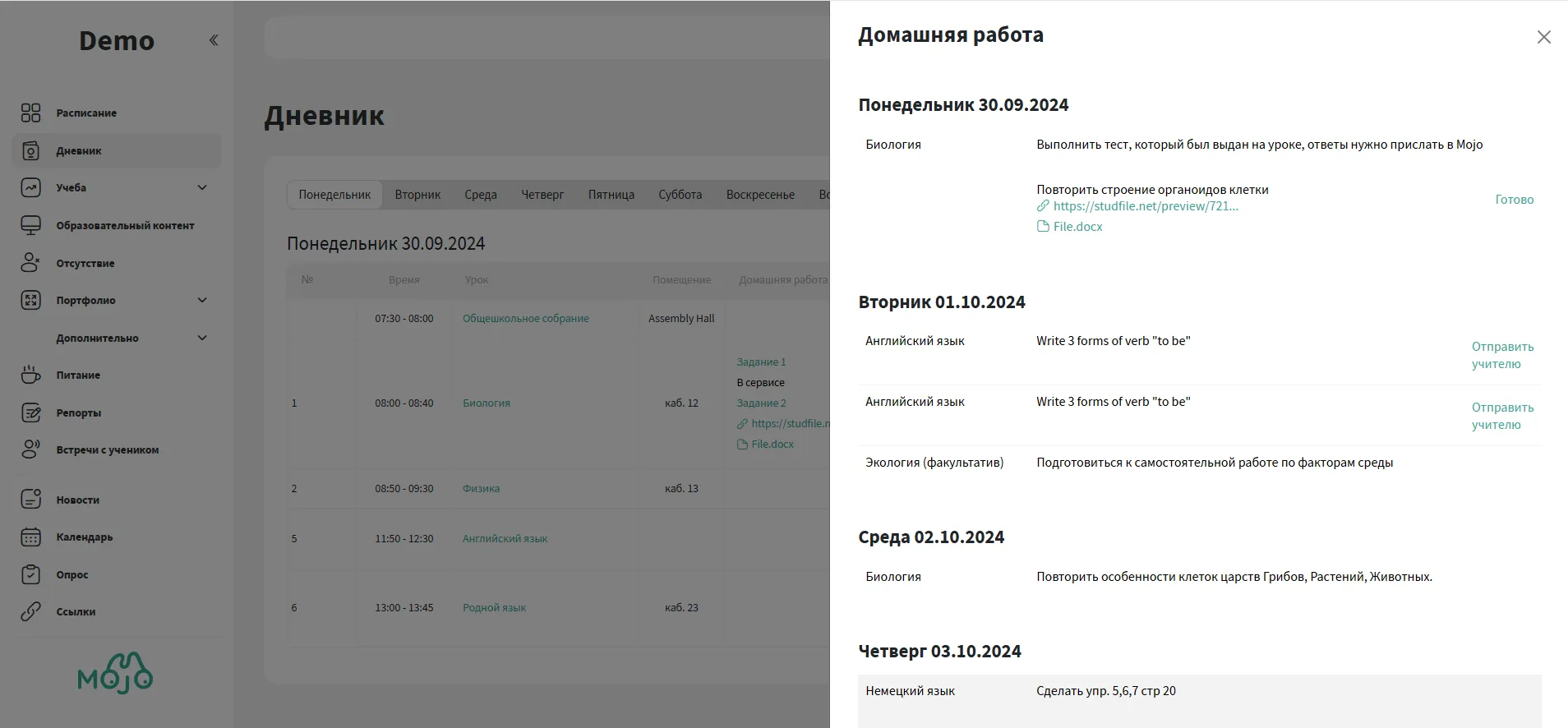This screenshot has width=1568, height=728.
Task: Collapse the sidebar with double-chevron icon
Action: click(x=214, y=40)
